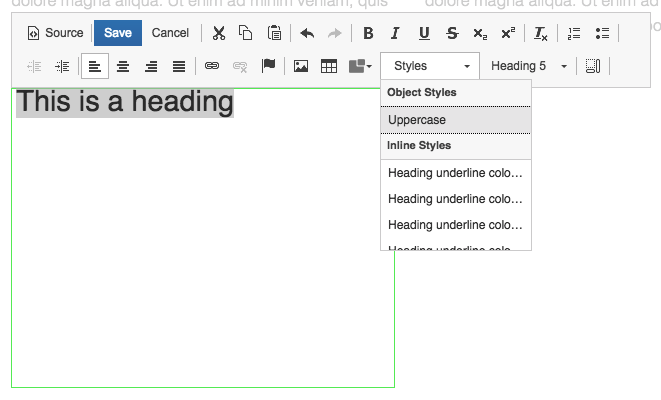The height and width of the screenshot is (400, 661).
Task: Increase the indent
Action: pos(62,66)
